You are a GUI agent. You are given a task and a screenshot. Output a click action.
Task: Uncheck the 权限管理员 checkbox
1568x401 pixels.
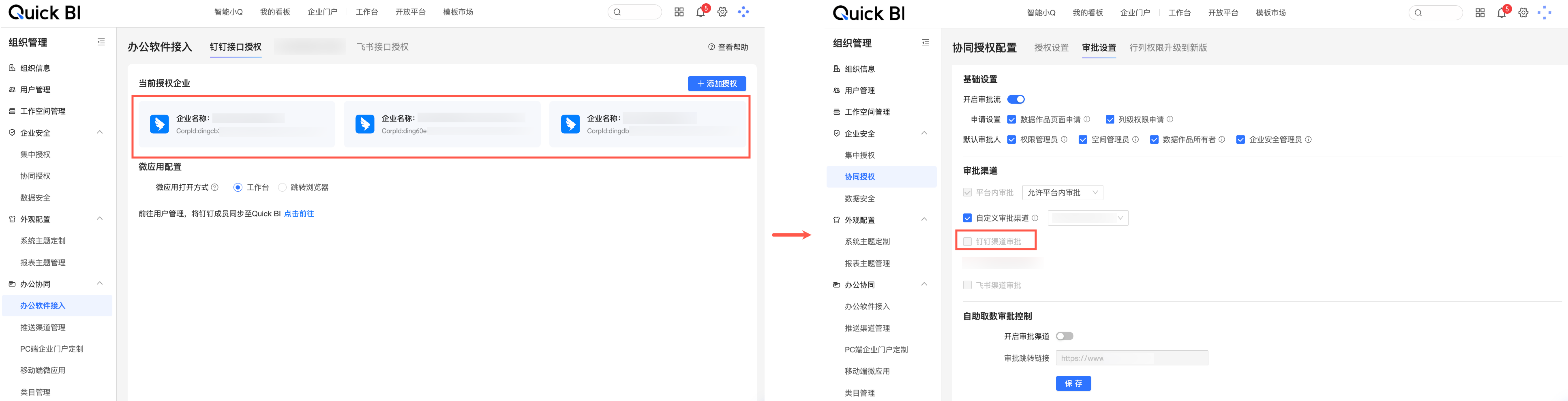(x=1012, y=140)
